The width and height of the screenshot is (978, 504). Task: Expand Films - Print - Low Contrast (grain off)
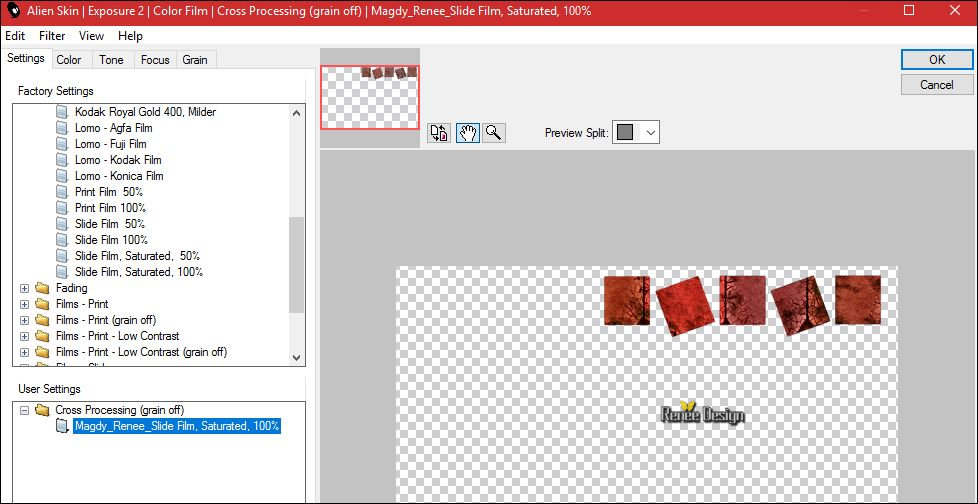(x=24, y=352)
